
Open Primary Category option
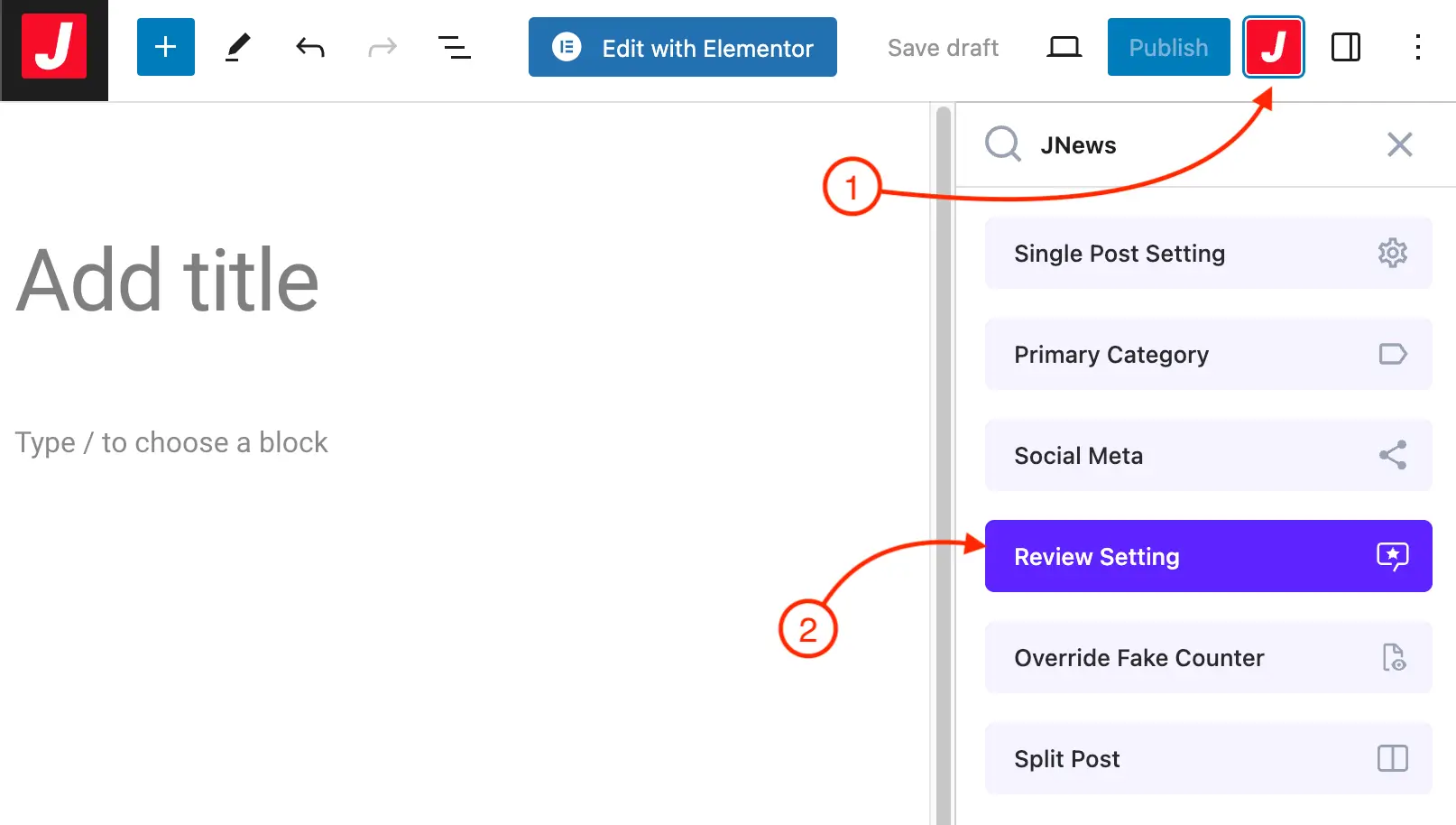tap(1208, 355)
